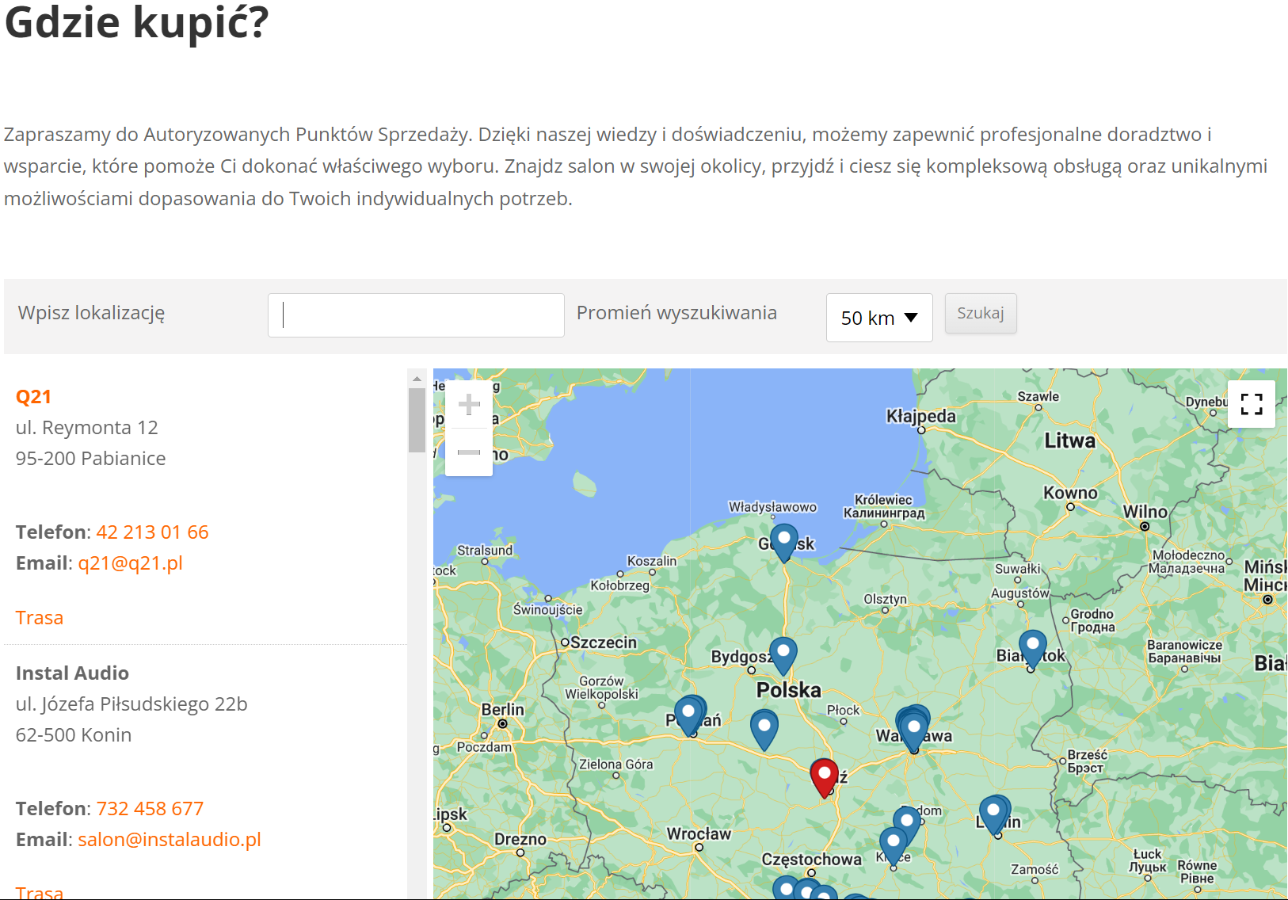Zoom out of the map

pyautogui.click(x=468, y=452)
